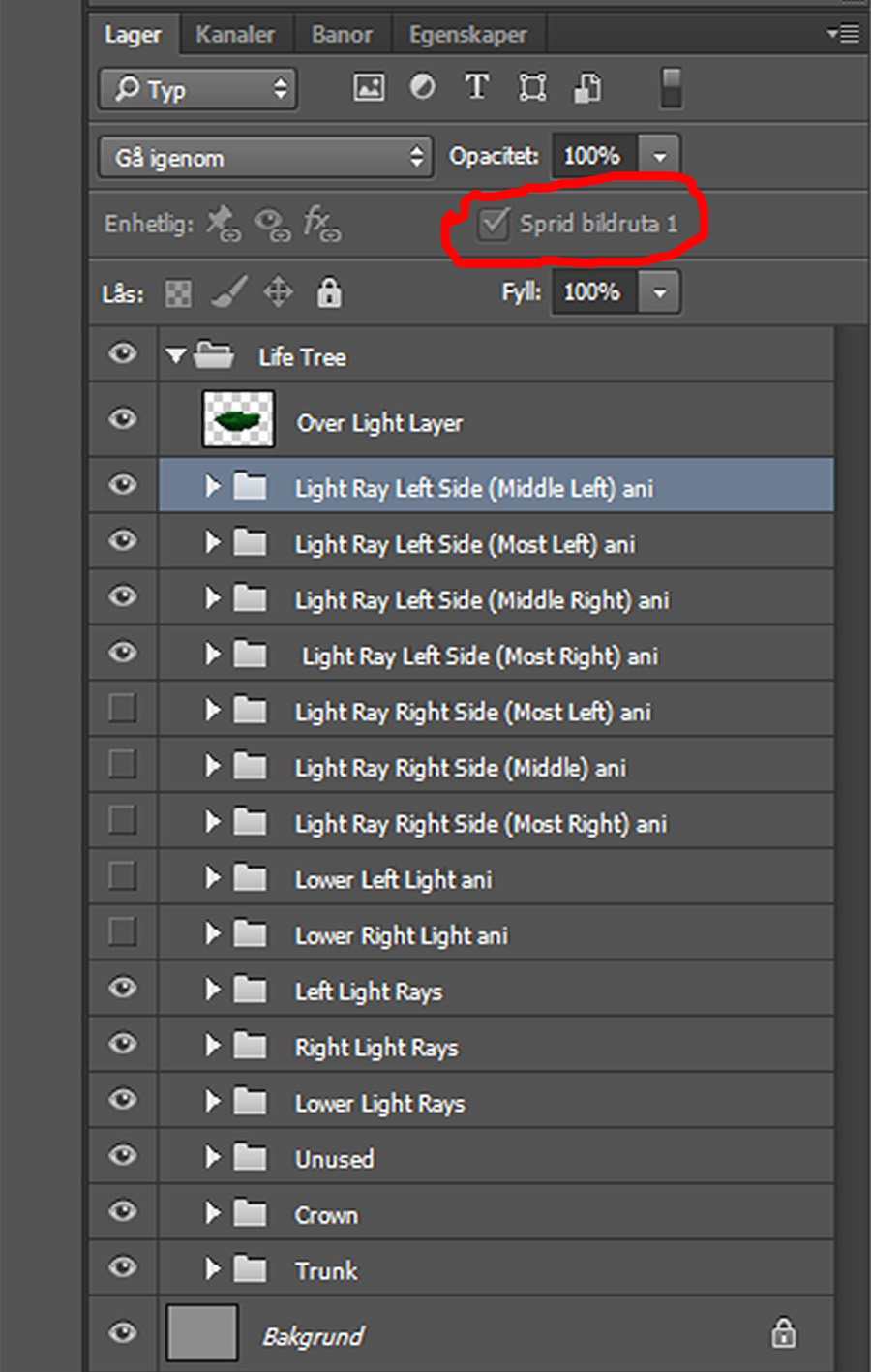Image resolution: width=871 pixels, height=1372 pixels.
Task: Expand the Crown group arrow
Action: 213,1211
